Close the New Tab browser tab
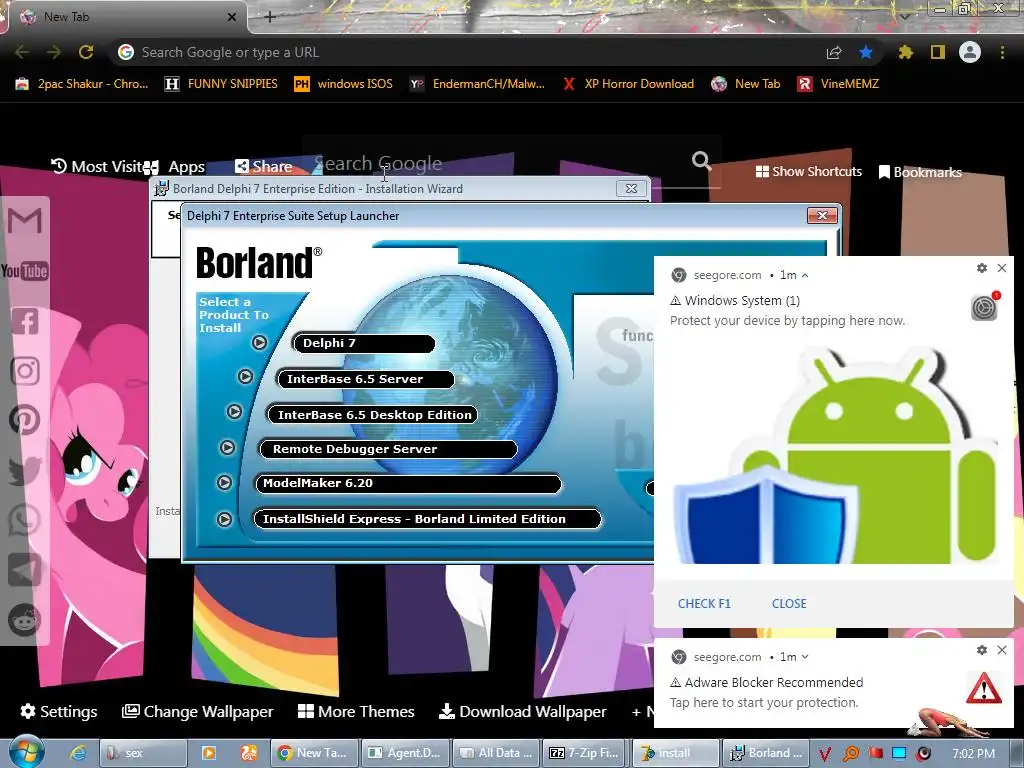Image resolution: width=1024 pixels, height=768 pixels. pyautogui.click(x=232, y=17)
